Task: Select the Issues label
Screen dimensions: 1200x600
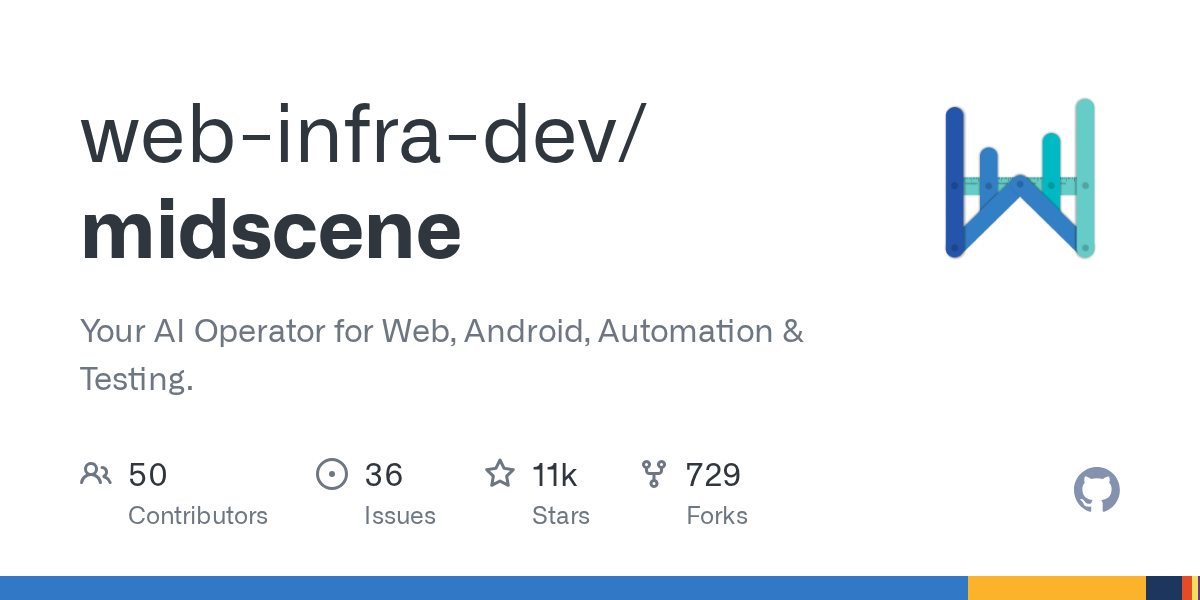Action: (x=400, y=516)
